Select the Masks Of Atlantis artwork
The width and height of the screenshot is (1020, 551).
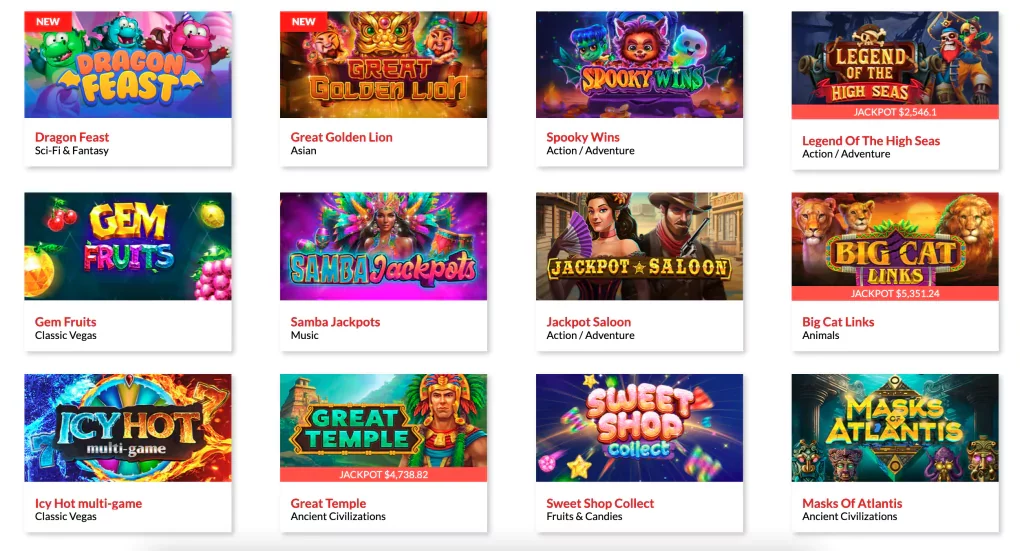click(x=895, y=427)
